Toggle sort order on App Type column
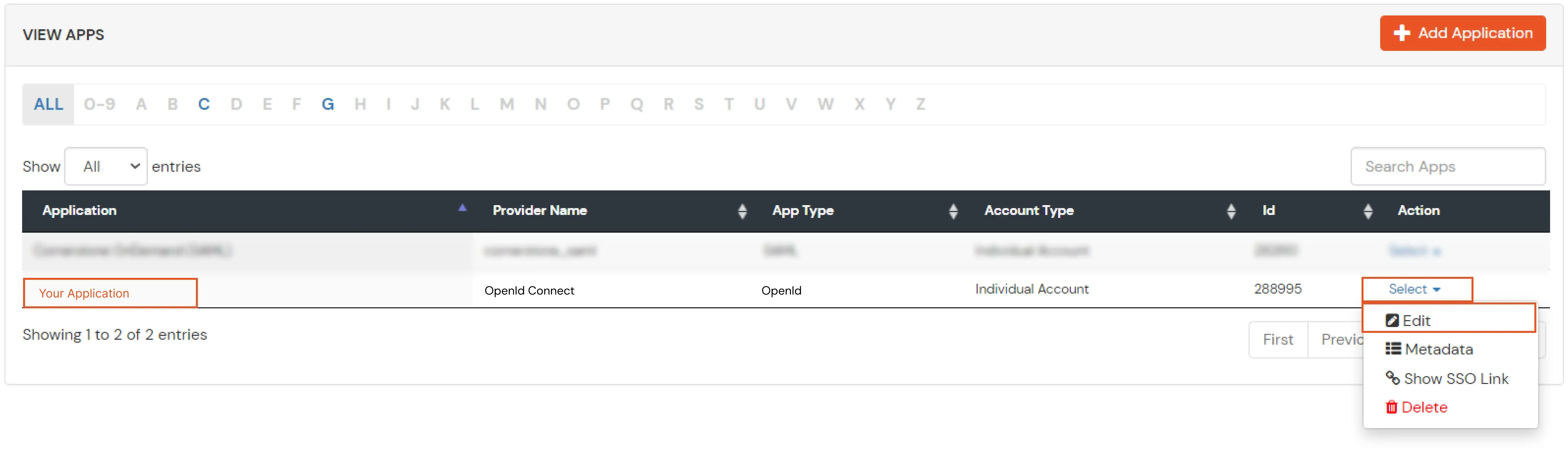 click(954, 211)
